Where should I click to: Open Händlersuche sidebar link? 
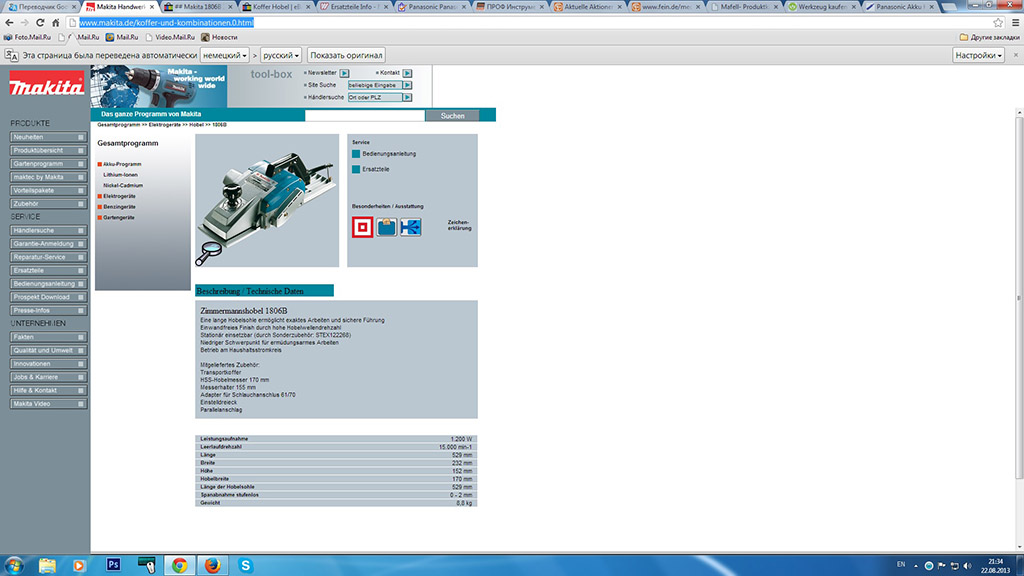[x=48, y=231]
